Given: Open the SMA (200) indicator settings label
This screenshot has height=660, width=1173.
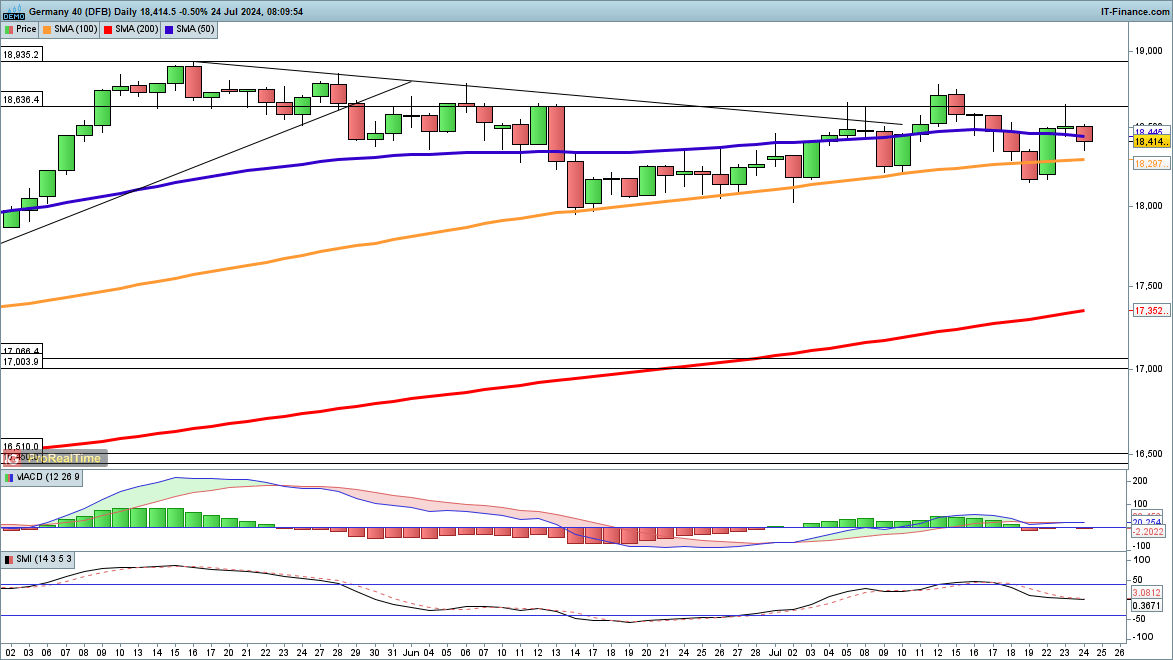Looking at the screenshot, I should (138, 30).
